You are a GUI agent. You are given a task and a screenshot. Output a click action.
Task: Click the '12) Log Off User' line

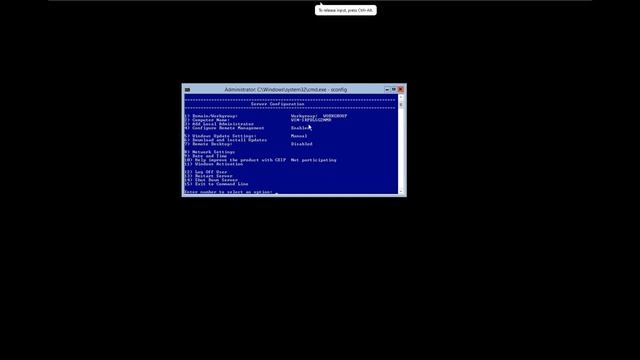(x=205, y=172)
